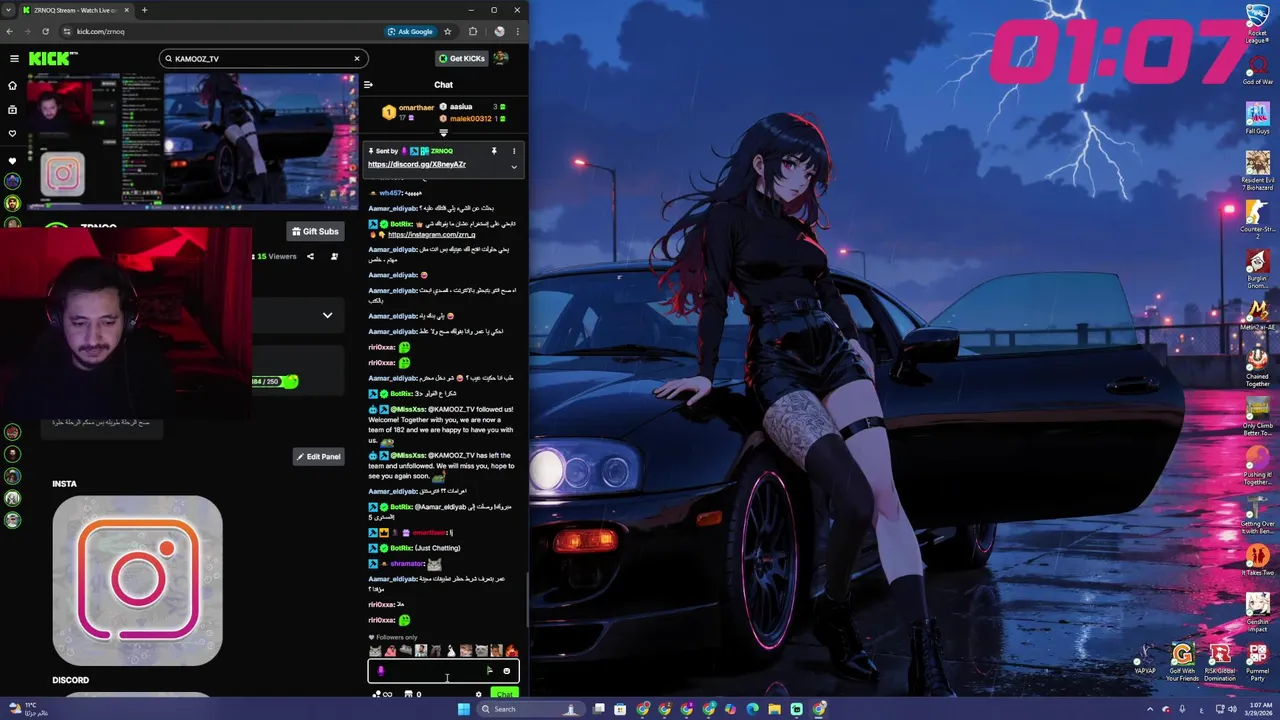1280x720 pixels.
Task: Open the user-follow icon beside viewers
Action: click(334, 256)
